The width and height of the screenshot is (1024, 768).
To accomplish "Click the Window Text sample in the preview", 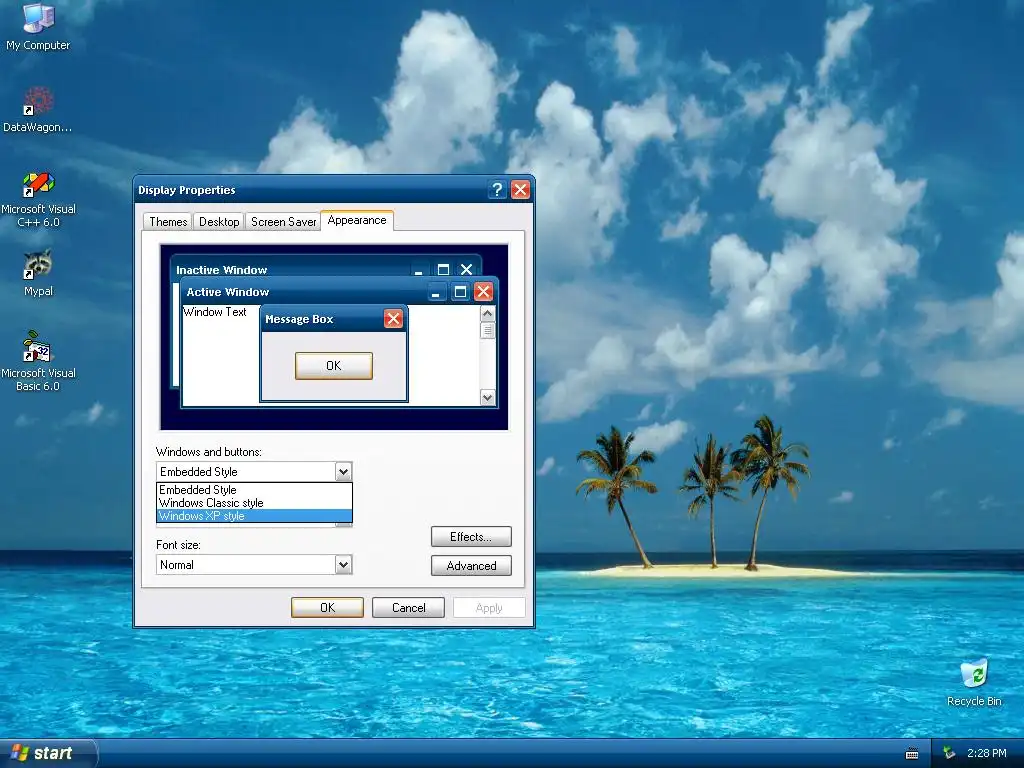I will tap(215, 312).
